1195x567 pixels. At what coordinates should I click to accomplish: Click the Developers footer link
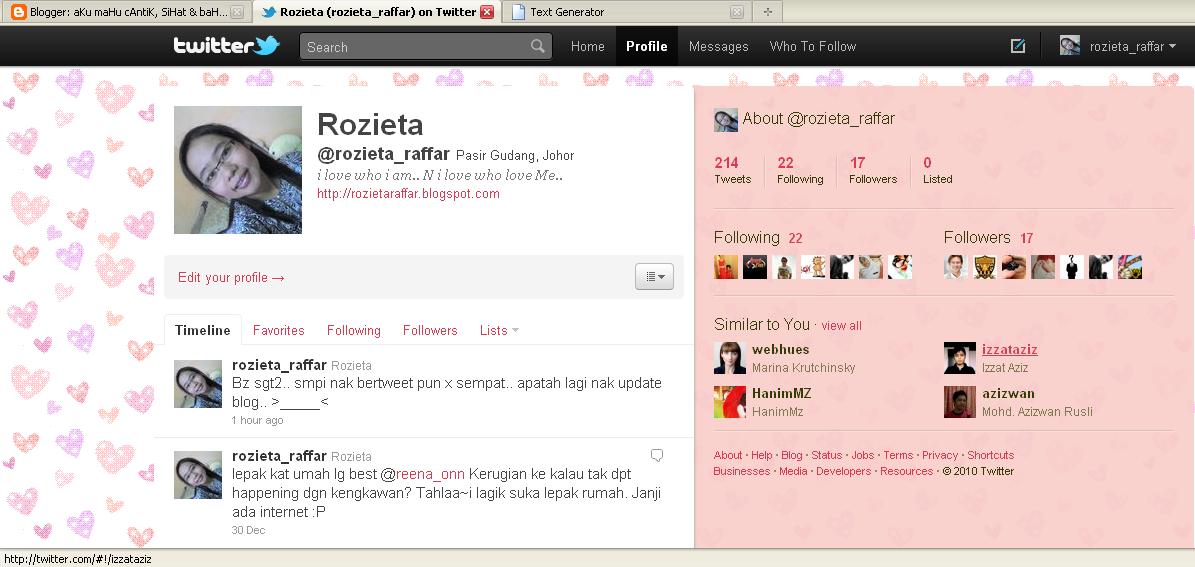(x=844, y=471)
